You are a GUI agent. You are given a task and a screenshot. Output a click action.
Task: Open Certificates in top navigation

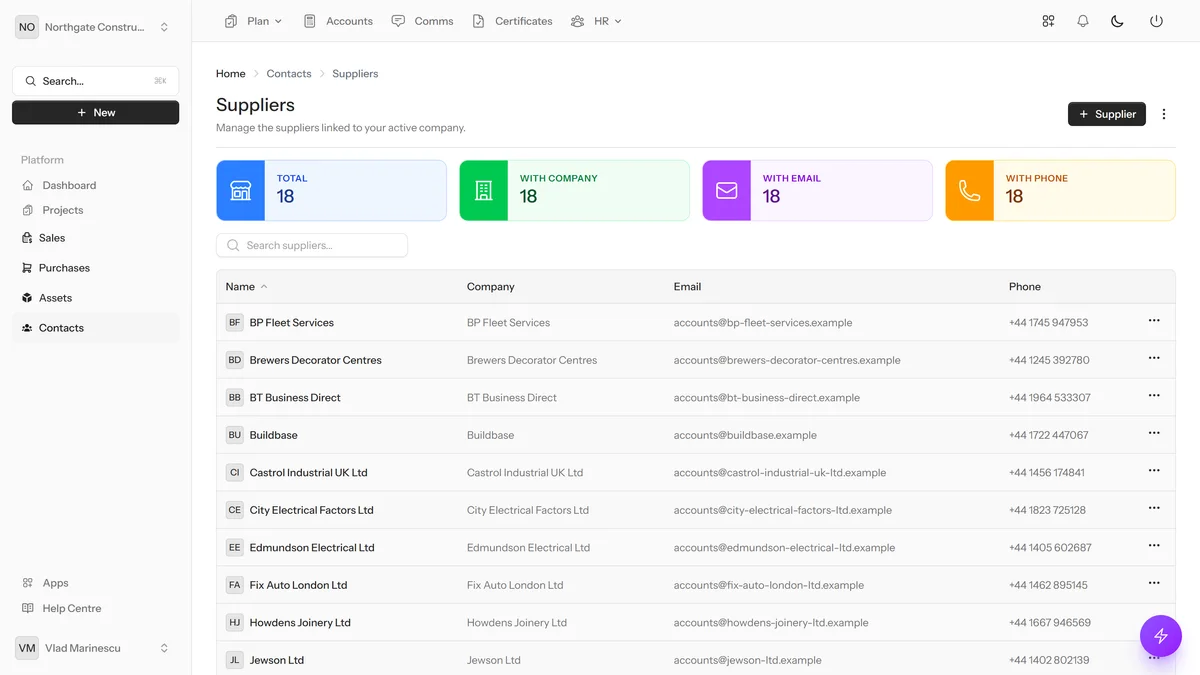coord(513,21)
